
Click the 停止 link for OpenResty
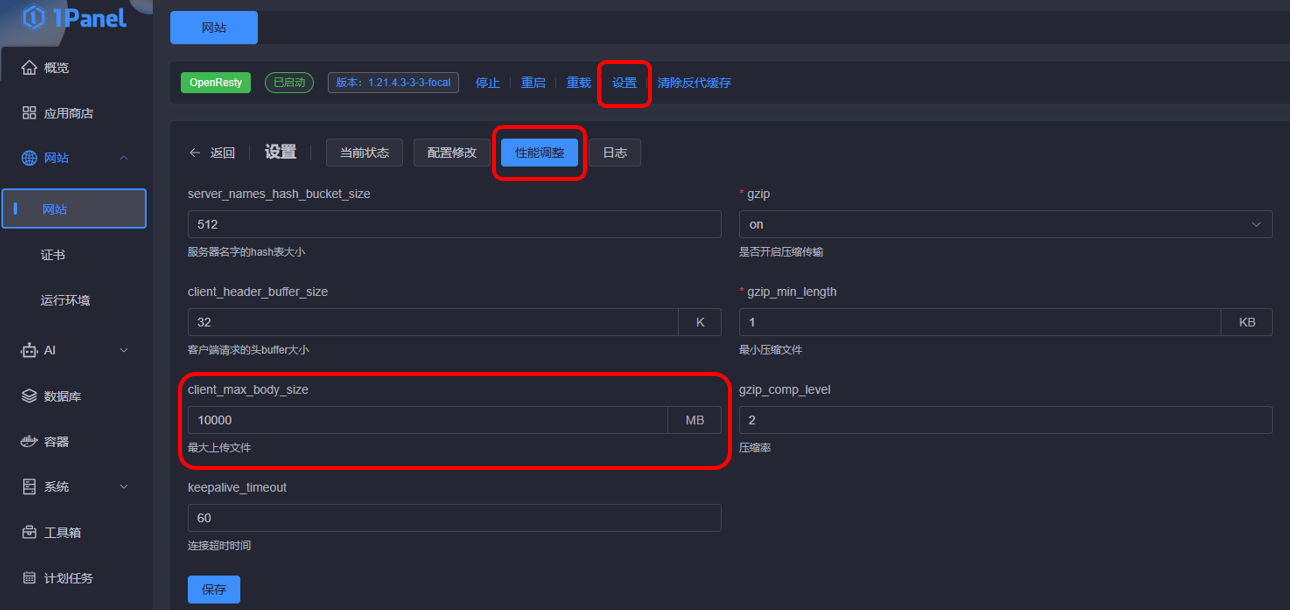click(487, 83)
